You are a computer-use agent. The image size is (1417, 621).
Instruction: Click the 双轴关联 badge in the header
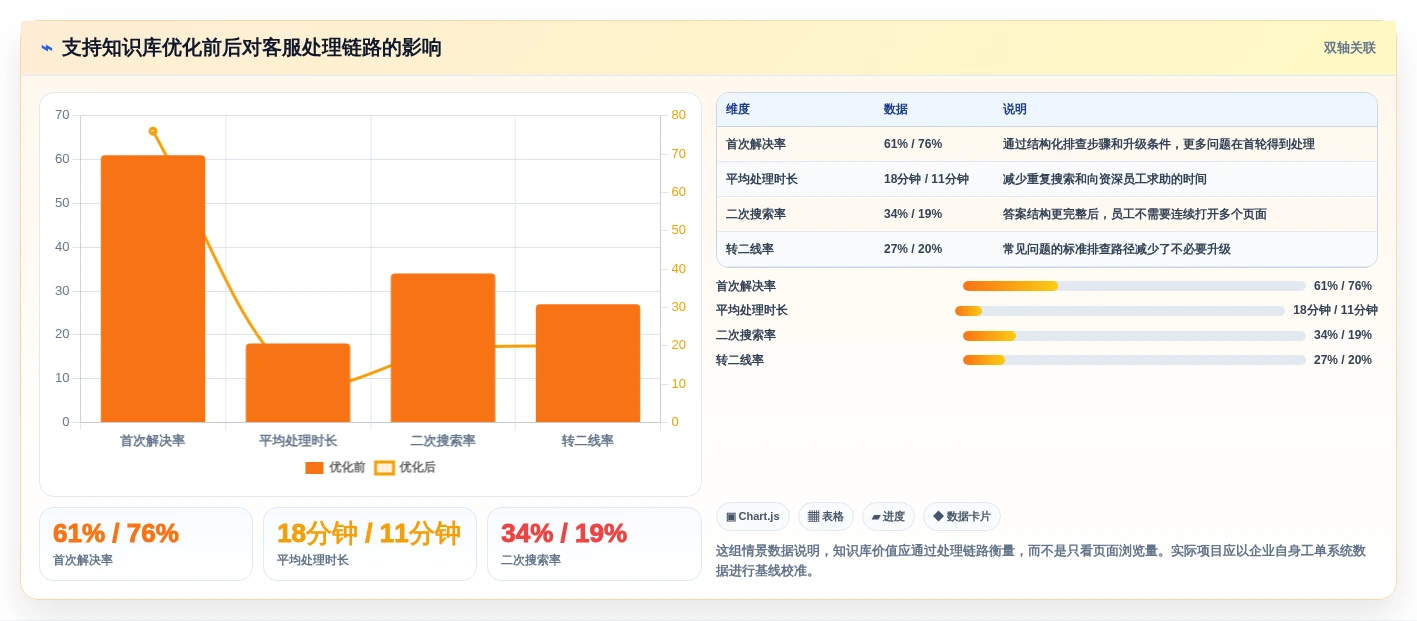coord(1349,48)
